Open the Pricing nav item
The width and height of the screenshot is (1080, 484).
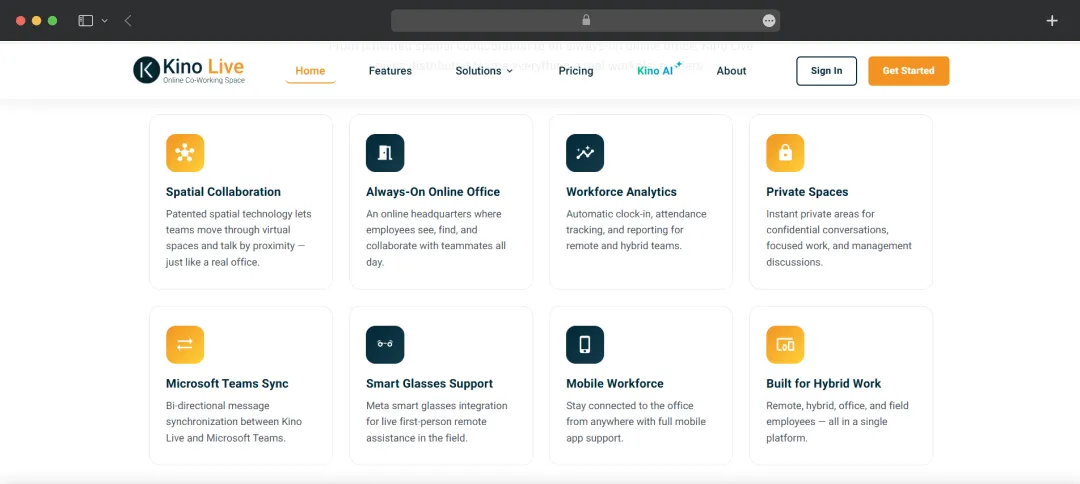tap(576, 71)
